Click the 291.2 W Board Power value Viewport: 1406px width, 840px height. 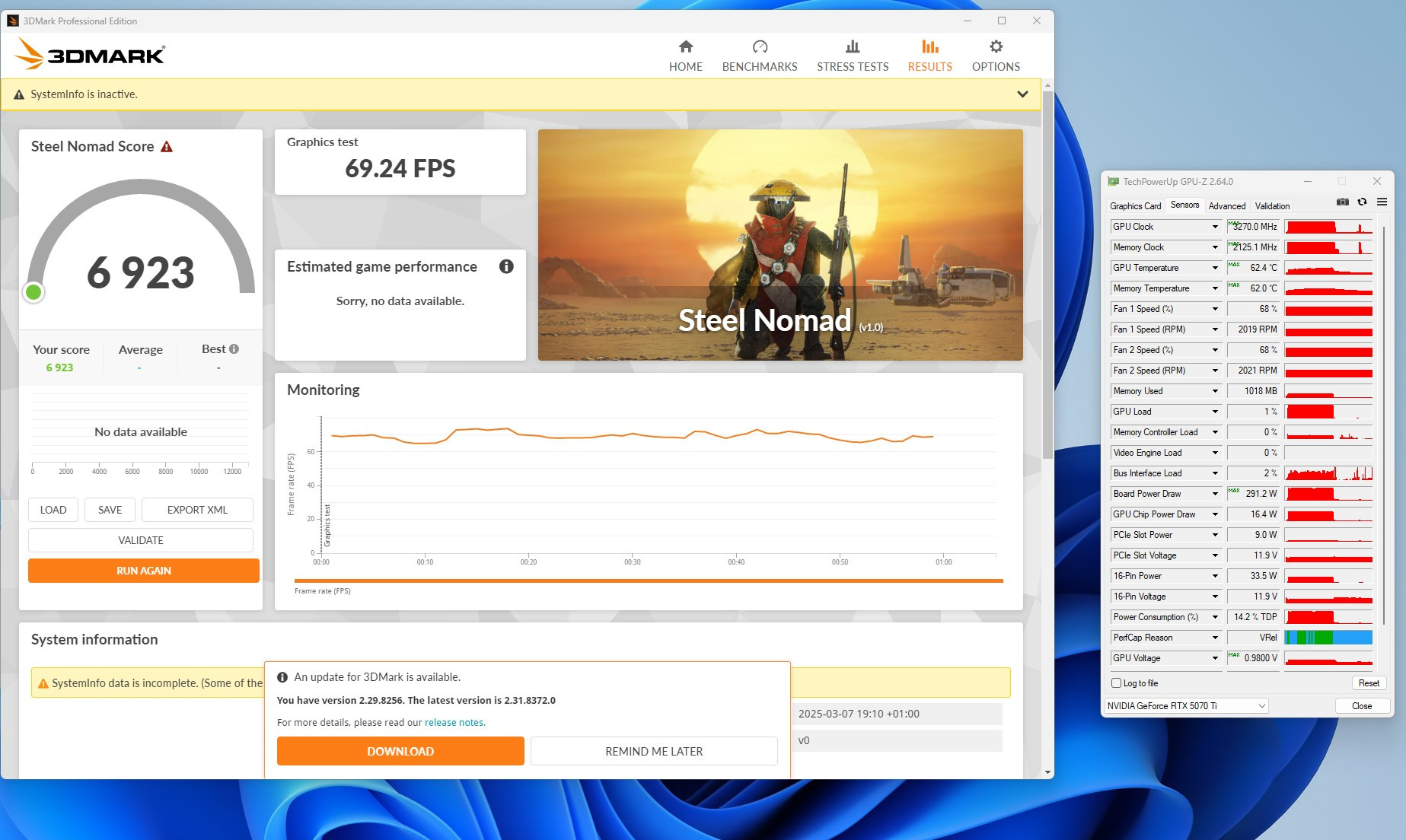click(x=1253, y=494)
